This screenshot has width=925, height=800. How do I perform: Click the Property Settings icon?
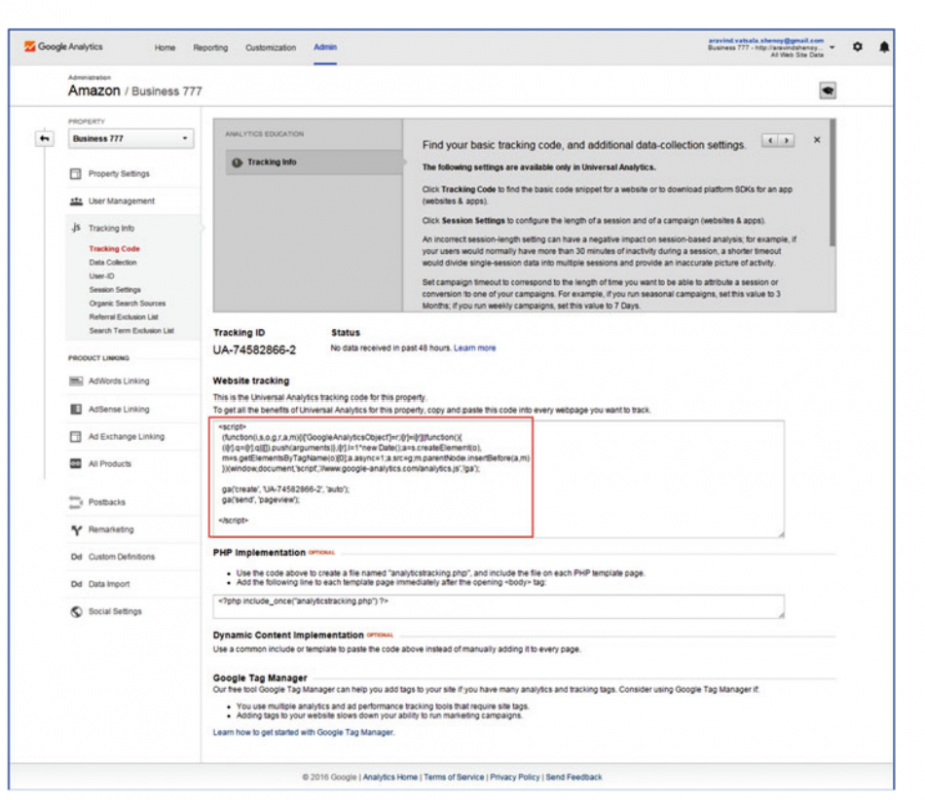pyautogui.click(x=76, y=173)
